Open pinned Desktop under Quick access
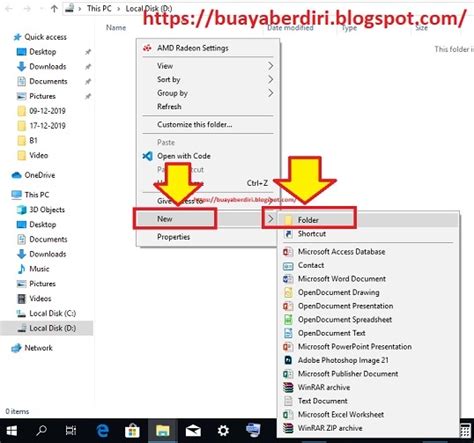This screenshot has width=474, height=443. coord(43,52)
